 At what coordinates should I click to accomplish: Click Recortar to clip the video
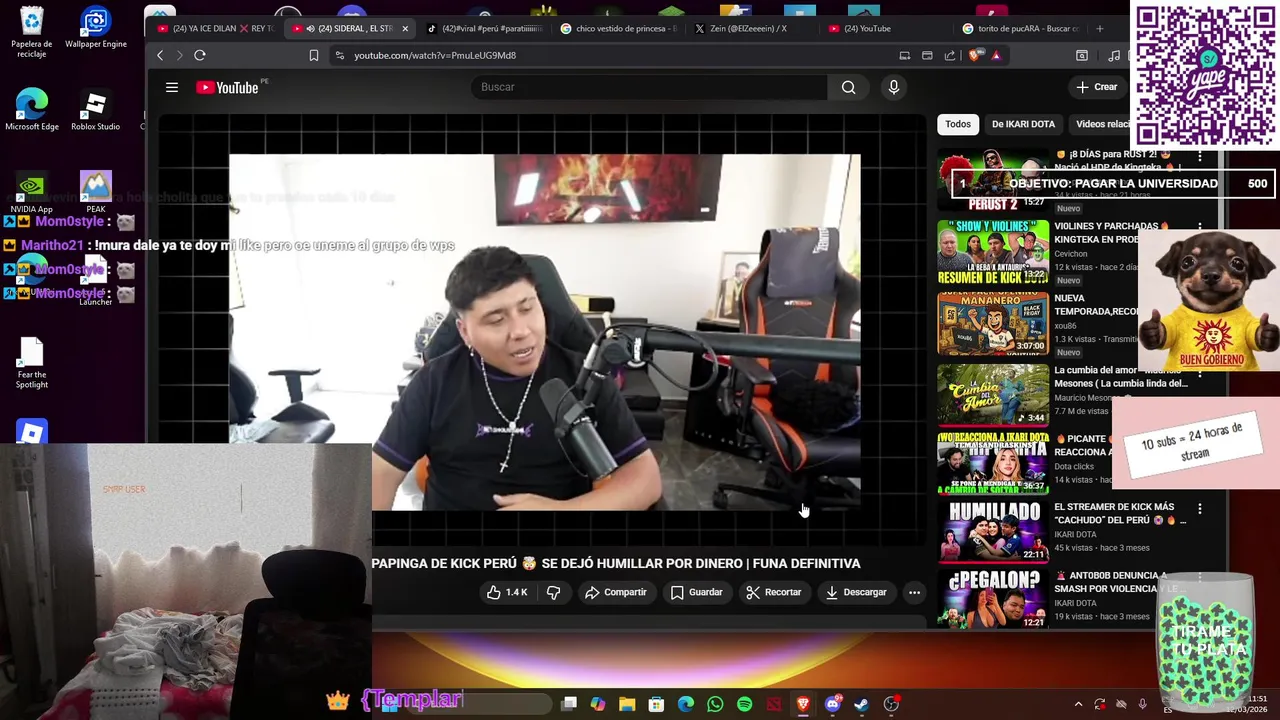click(773, 592)
